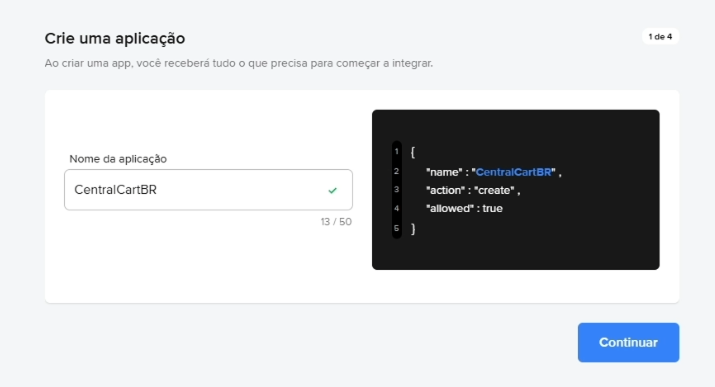Image resolution: width=715 pixels, height=387 pixels.
Task: Click the green checkmark validation icon
Action: 332,190
